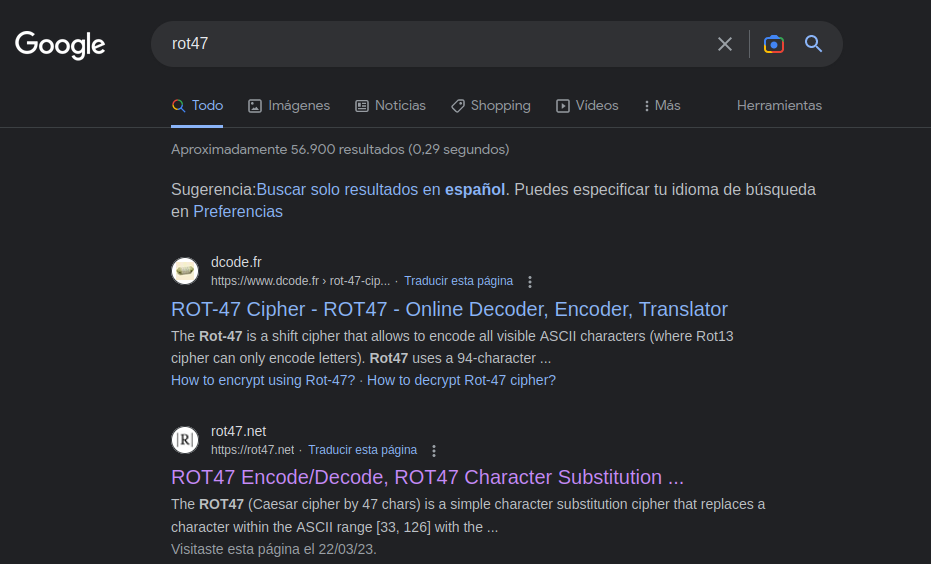Click the Google logo

pos(60,45)
